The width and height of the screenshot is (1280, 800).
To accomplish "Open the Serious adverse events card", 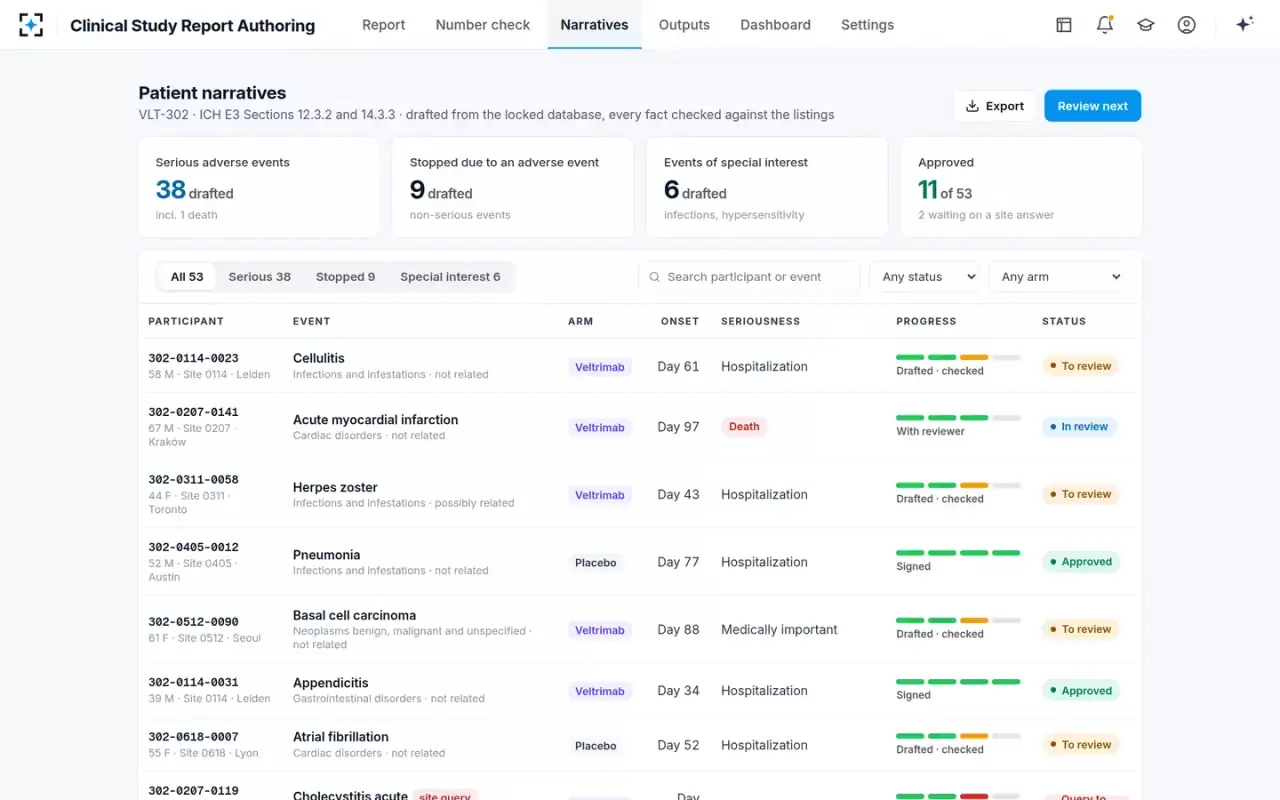I will 259,187.
